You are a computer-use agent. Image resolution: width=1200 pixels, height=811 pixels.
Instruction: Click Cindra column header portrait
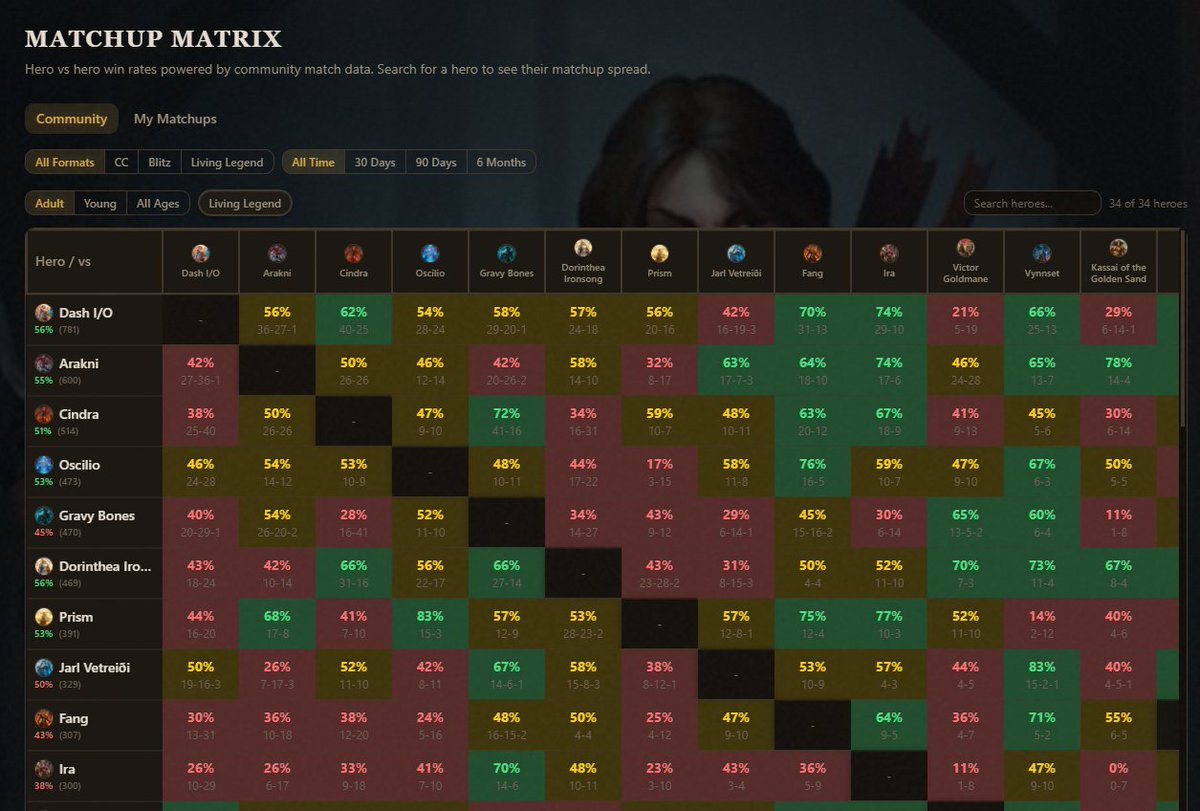pos(354,253)
